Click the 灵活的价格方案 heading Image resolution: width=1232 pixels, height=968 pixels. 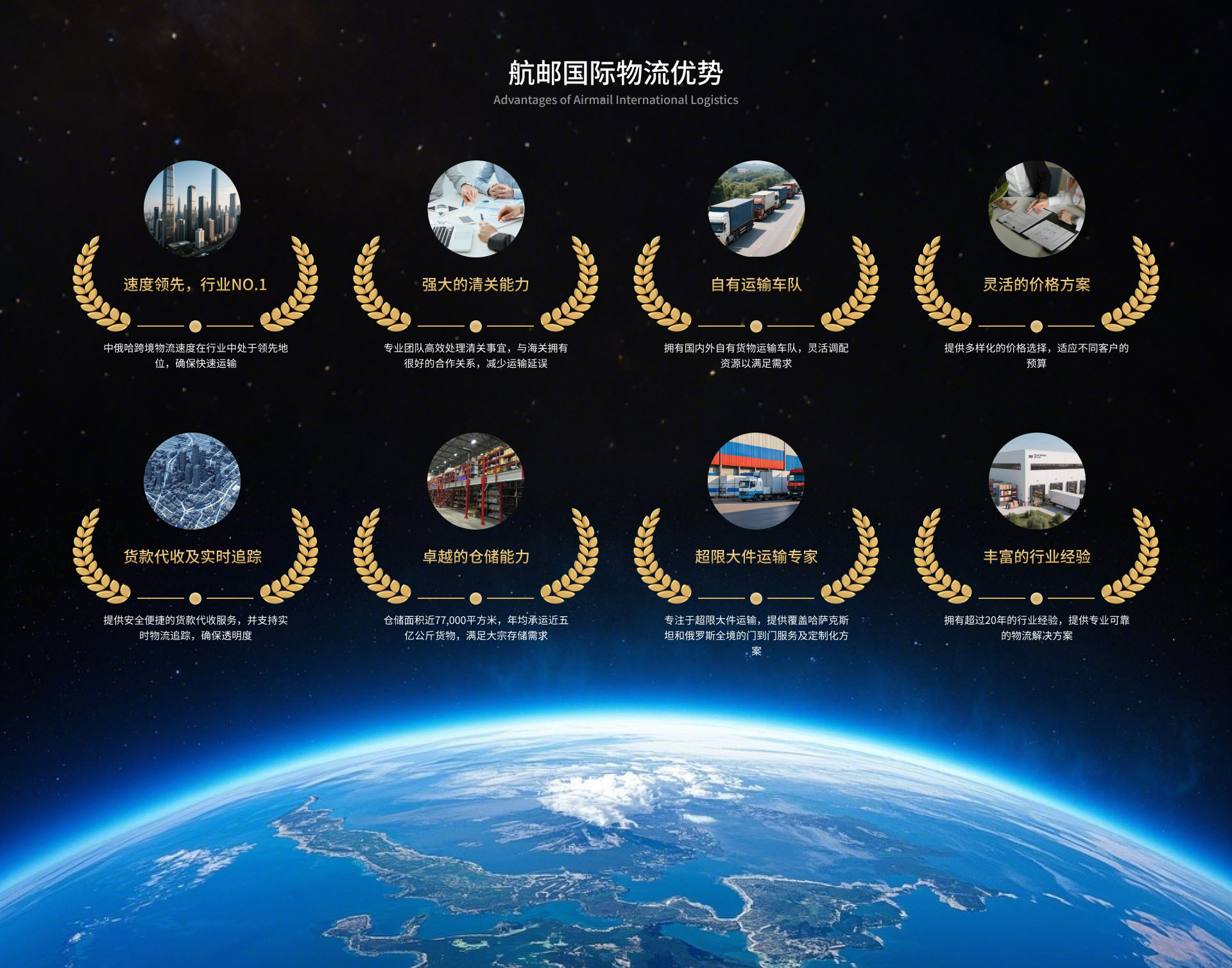1036,284
